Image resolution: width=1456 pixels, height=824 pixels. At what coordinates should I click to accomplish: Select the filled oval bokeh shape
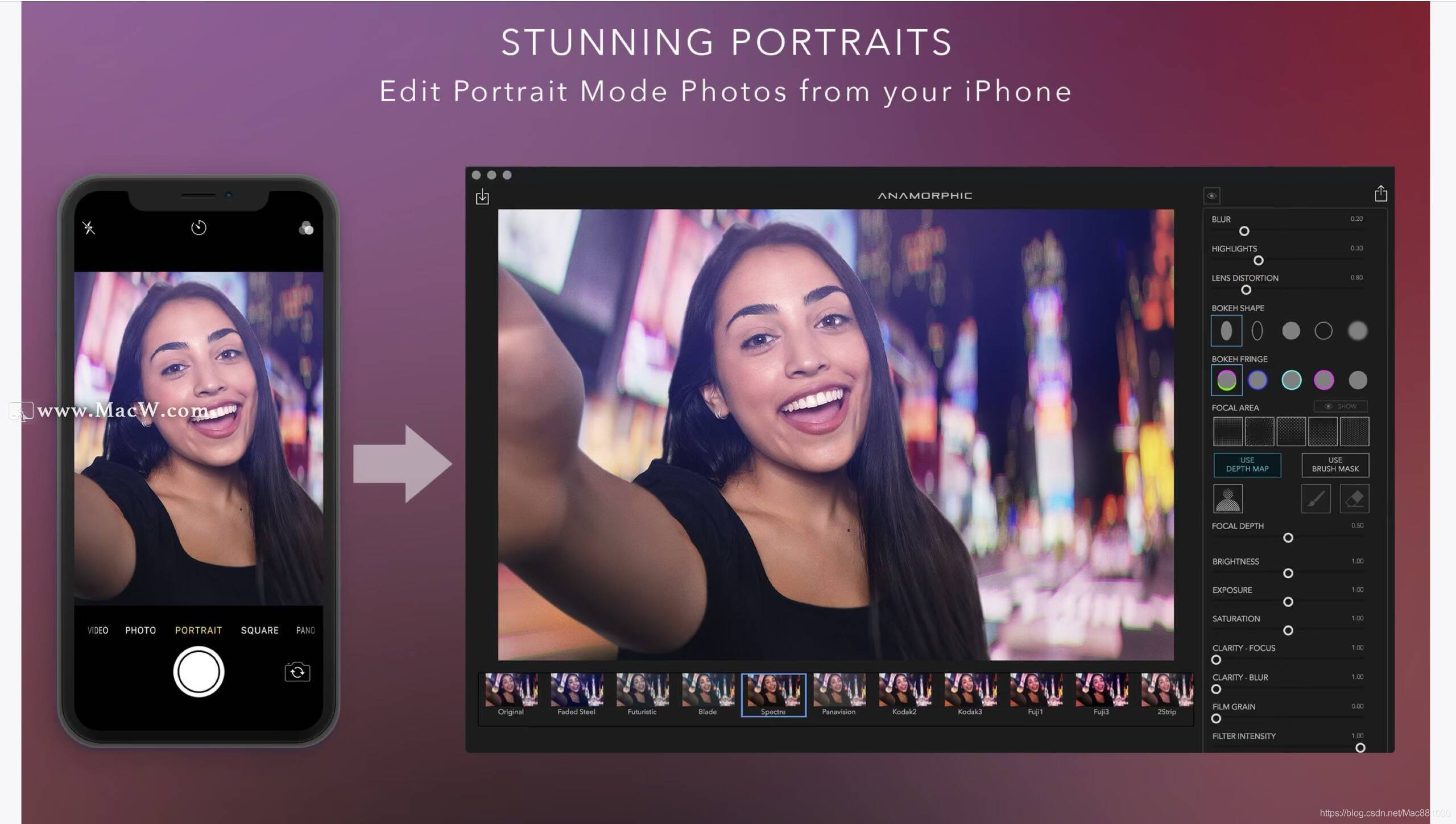(1226, 331)
